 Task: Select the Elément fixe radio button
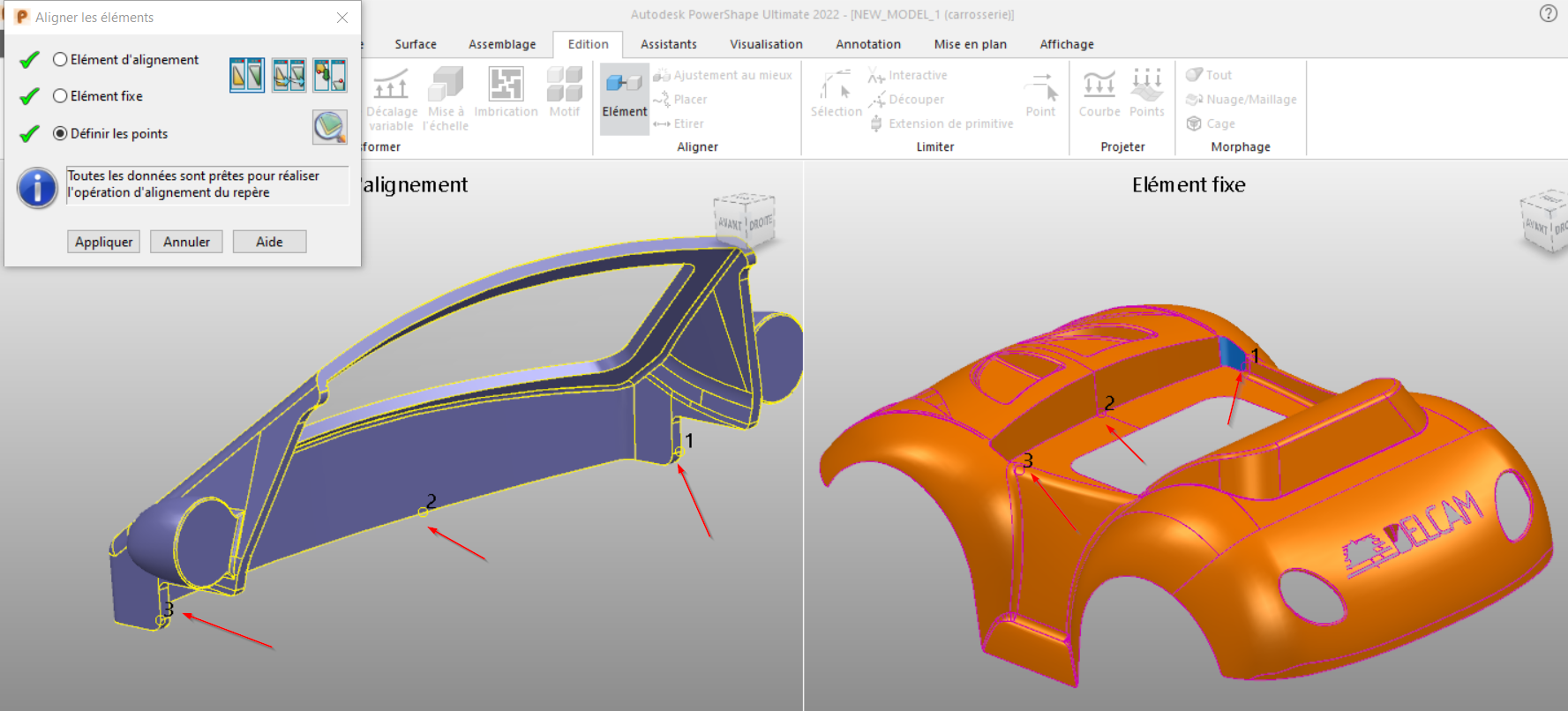pyautogui.click(x=60, y=96)
